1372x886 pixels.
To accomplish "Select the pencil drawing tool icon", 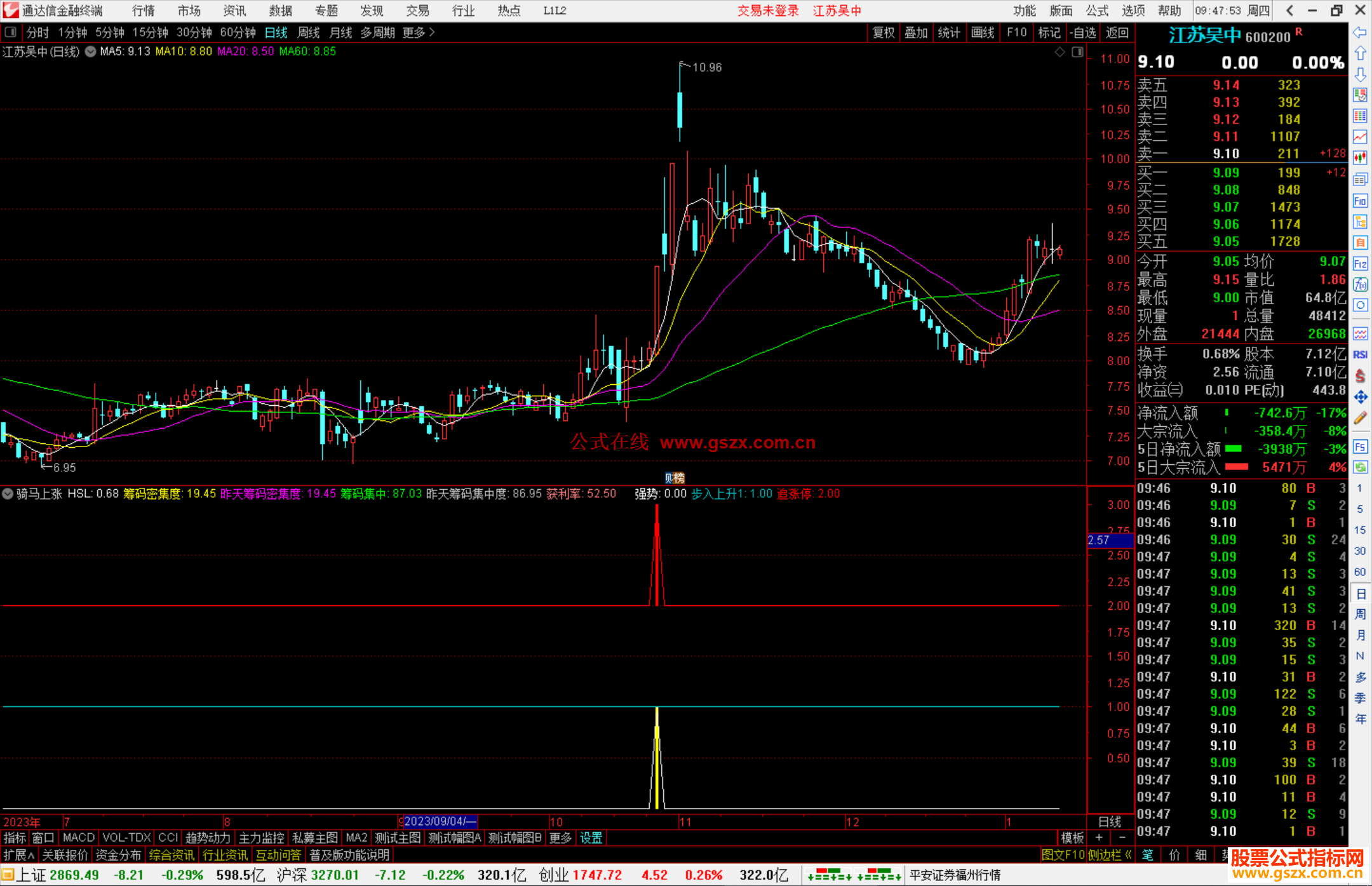I will (x=1360, y=418).
